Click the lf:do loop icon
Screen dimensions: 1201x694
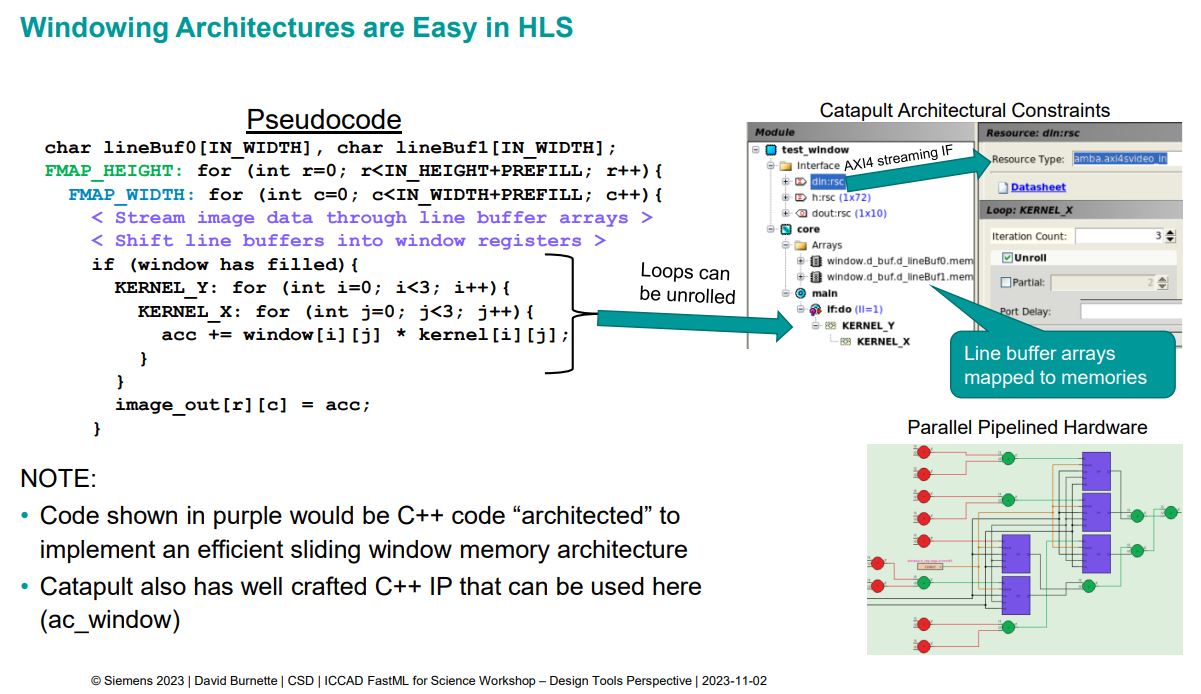point(816,309)
